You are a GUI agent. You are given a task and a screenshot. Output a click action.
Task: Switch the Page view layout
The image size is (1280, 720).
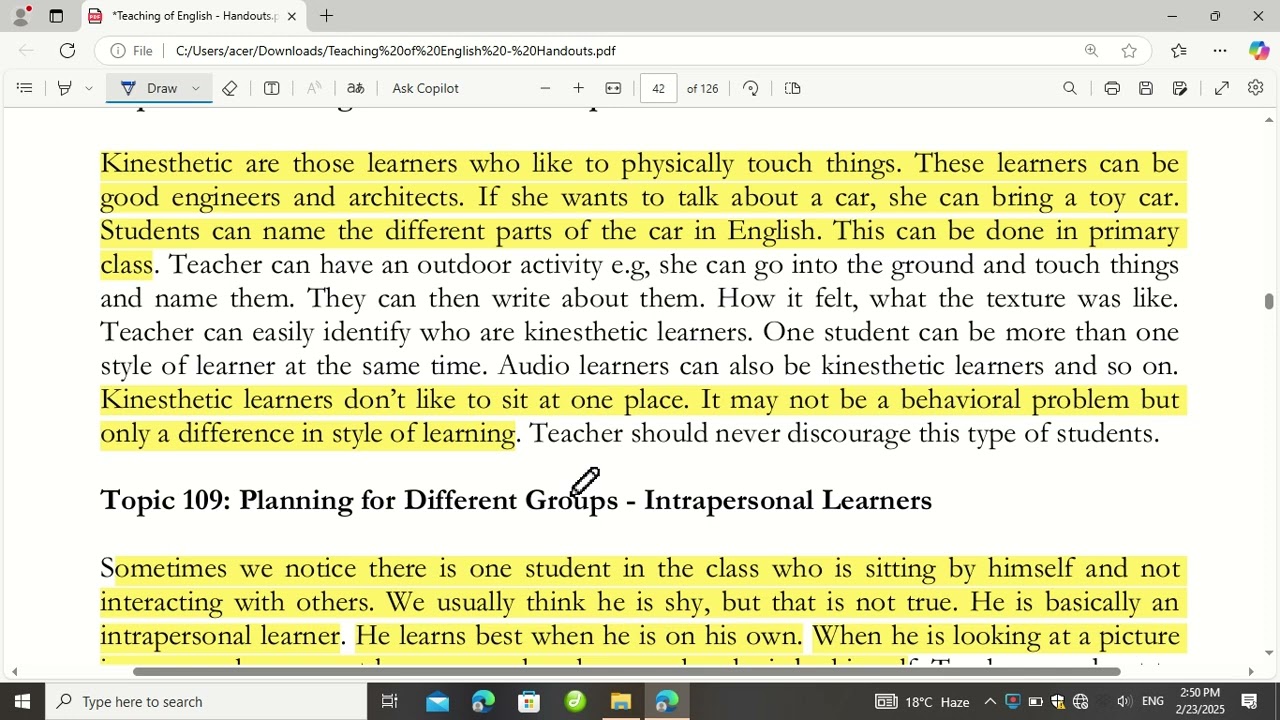click(x=793, y=88)
